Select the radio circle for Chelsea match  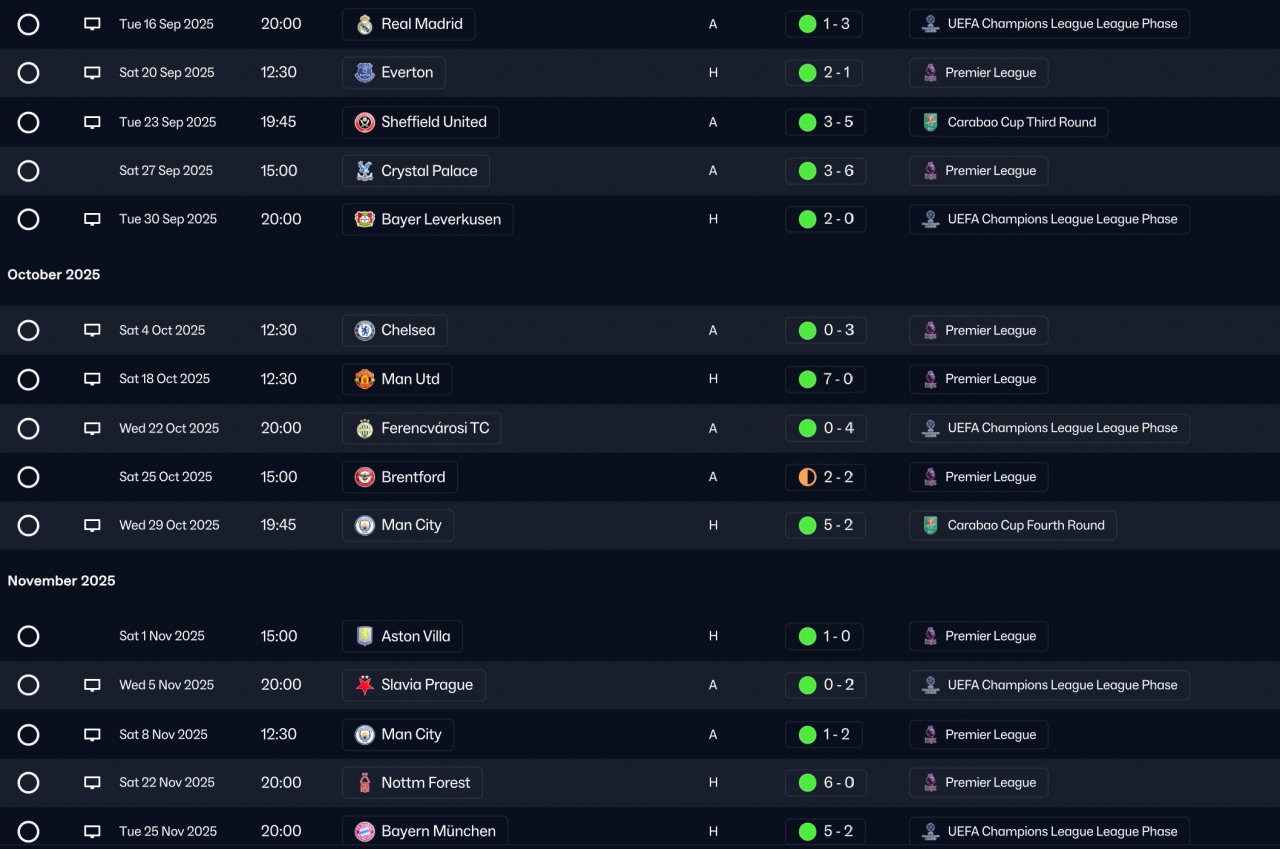(28, 330)
